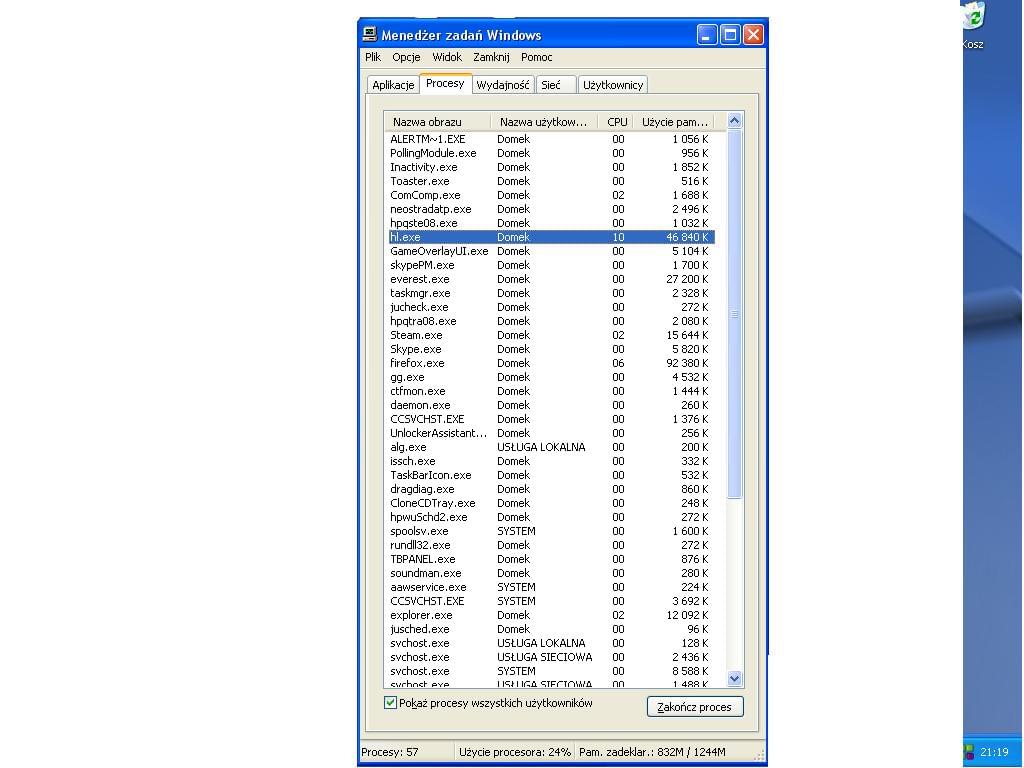Select the daemon.exe process
This screenshot has height=768, width=1024.
tap(552, 406)
